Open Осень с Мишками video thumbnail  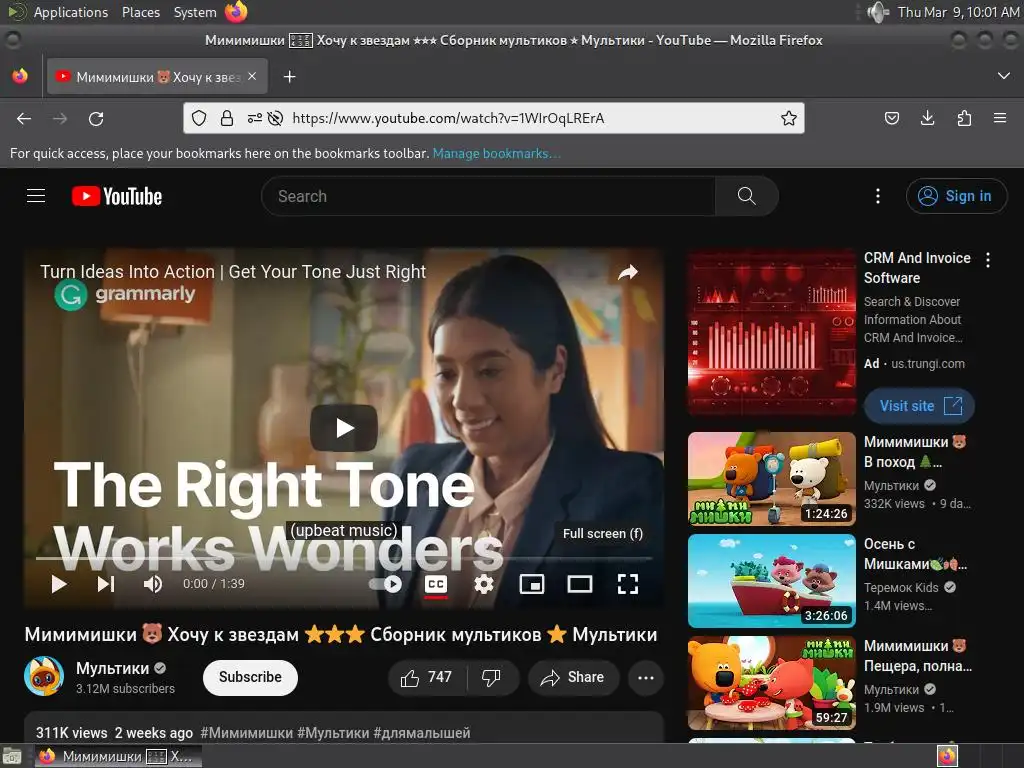[x=772, y=581]
